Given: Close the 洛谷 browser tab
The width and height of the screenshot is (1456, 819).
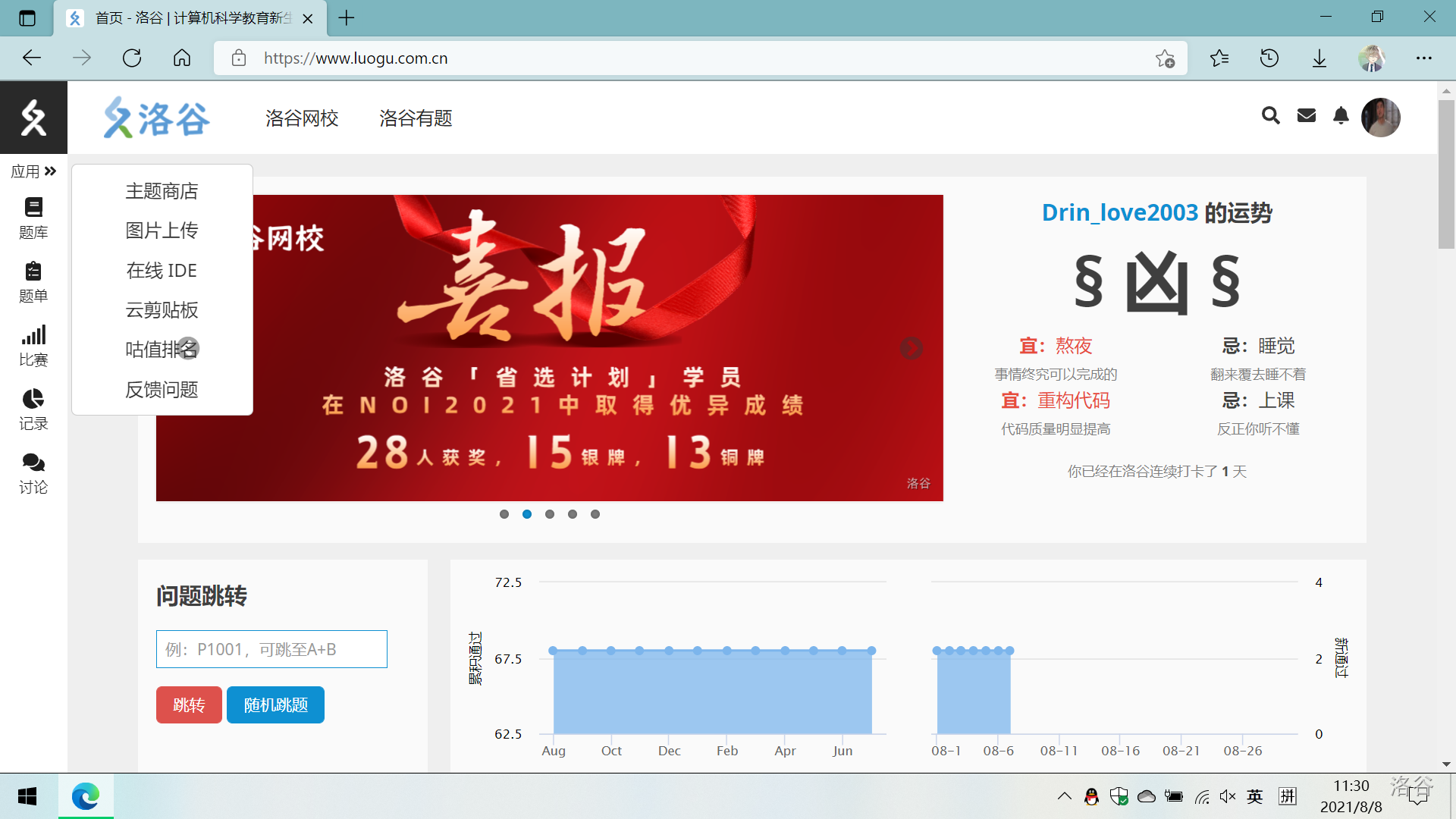Looking at the screenshot, I should [x=308, y=19].
